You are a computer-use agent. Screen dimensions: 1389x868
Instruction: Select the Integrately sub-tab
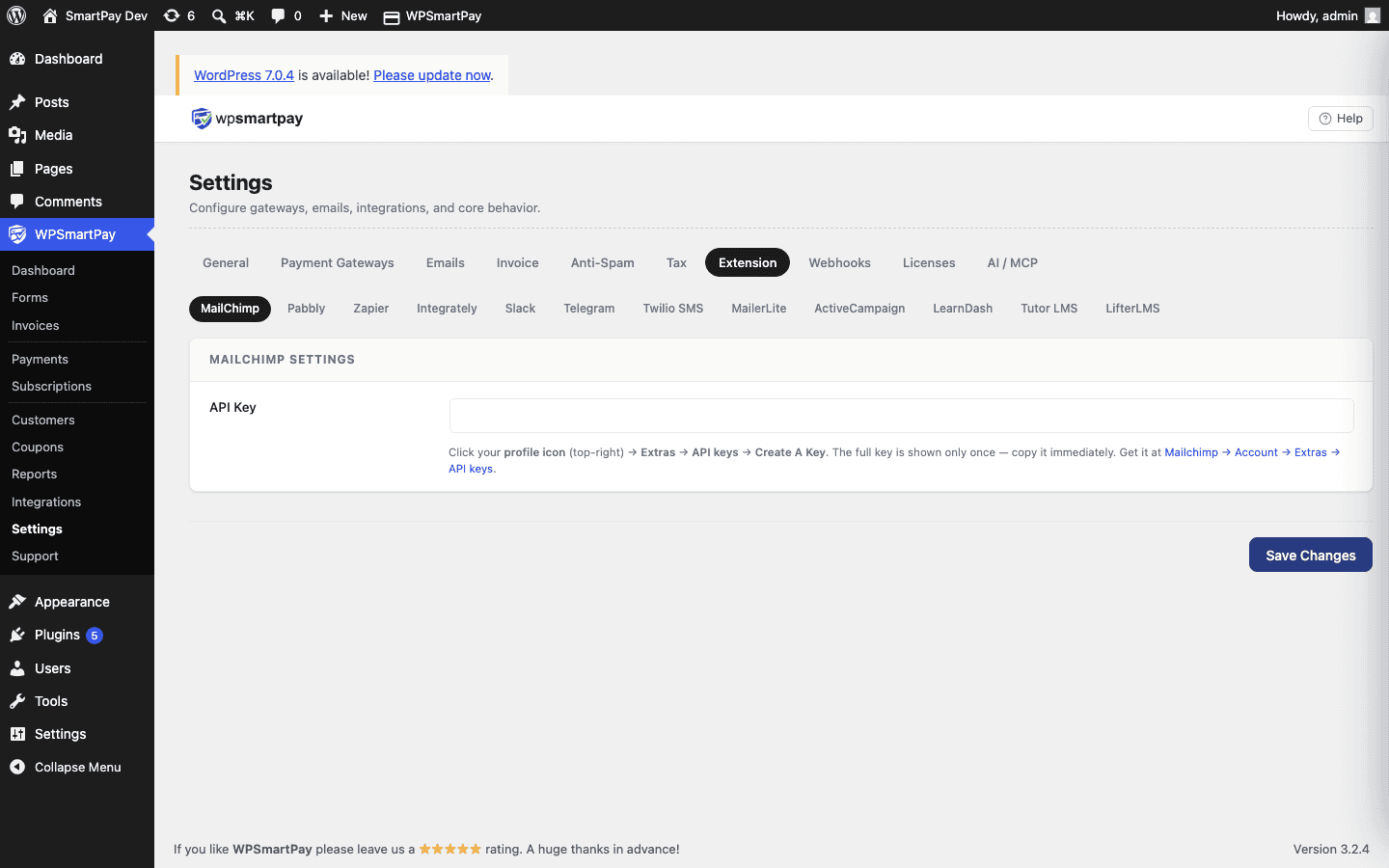tap(447, 309)
